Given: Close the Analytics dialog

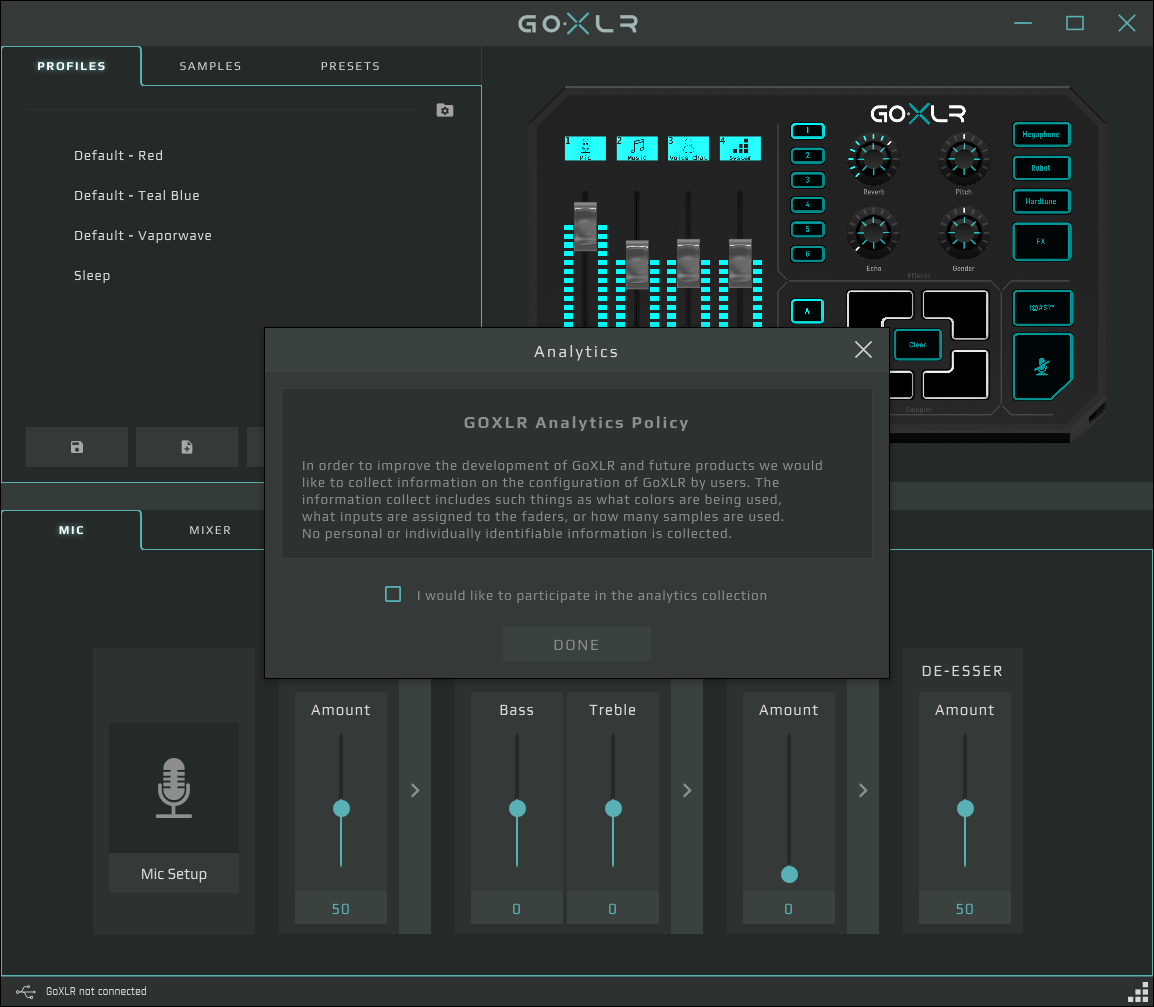Looking at the screenshot, I should (x=863, y=350).
